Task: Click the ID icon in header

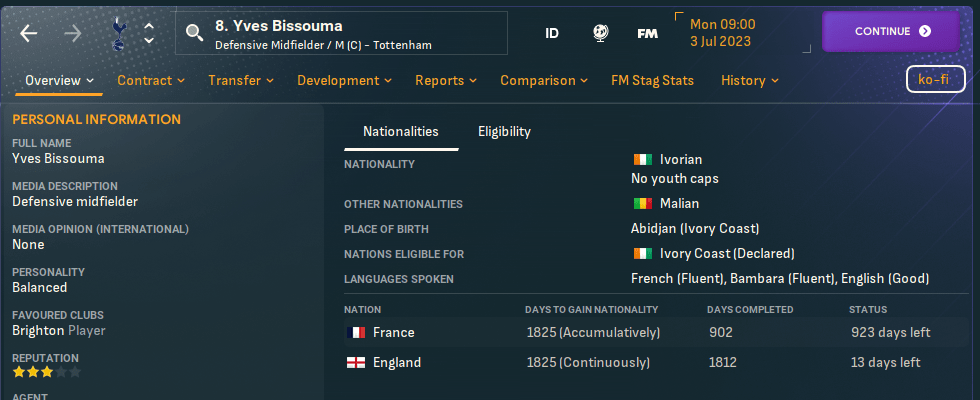Action: (552, 33)
